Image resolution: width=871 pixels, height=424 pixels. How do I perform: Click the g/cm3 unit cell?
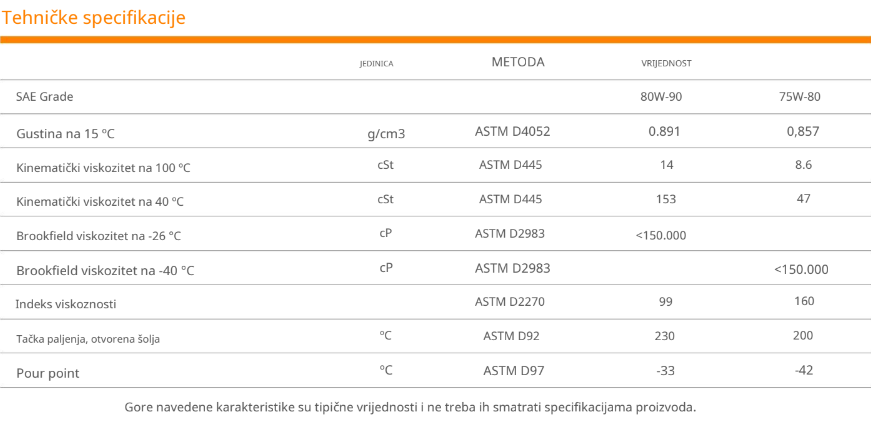click(x=386, y=132)
